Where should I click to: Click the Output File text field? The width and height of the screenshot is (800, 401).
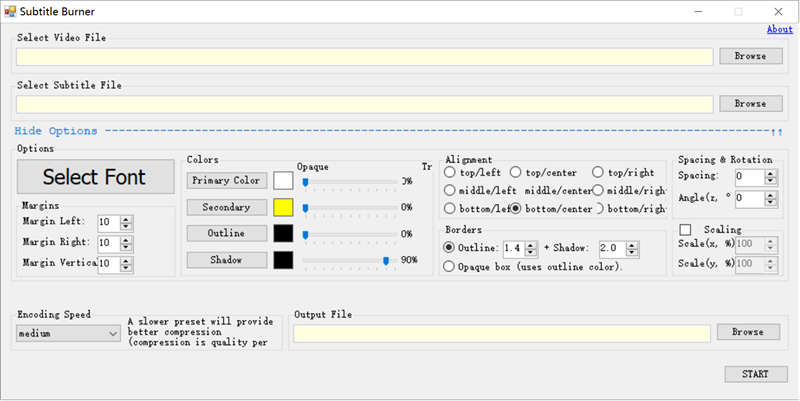pos(501,333)
